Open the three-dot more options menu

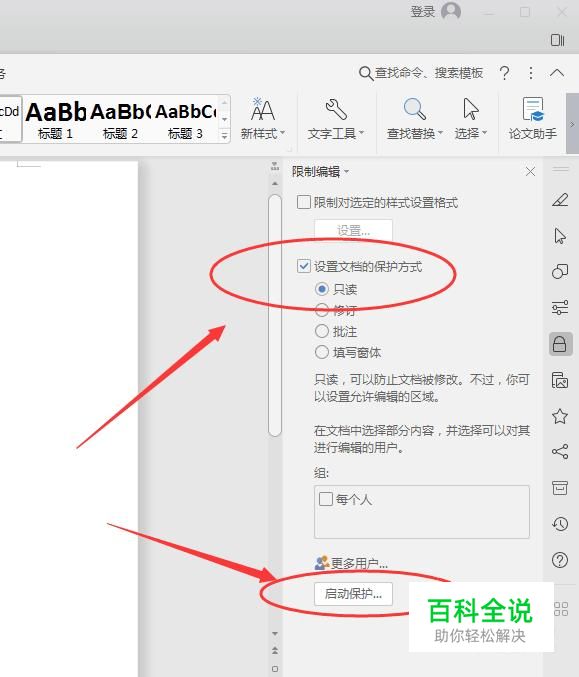[x=531, y=73]
